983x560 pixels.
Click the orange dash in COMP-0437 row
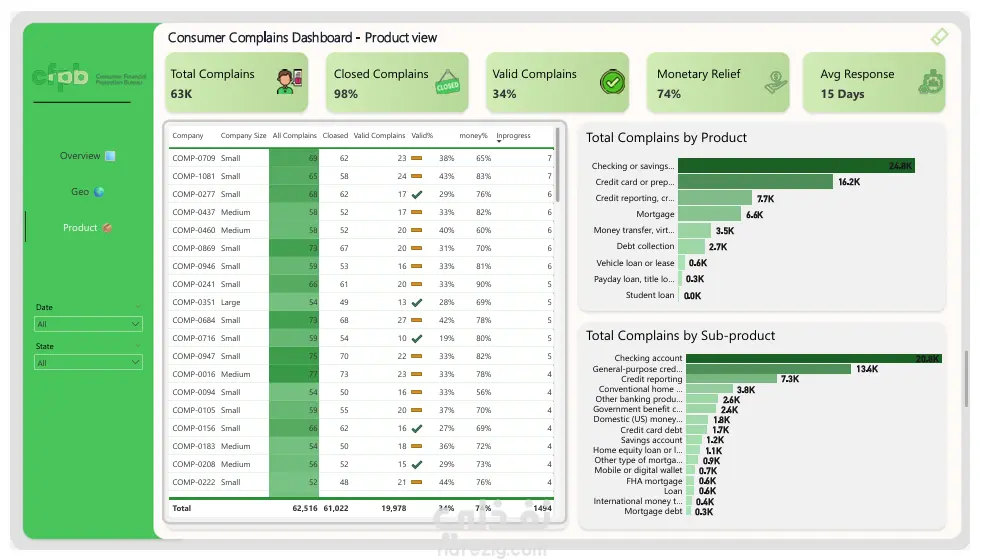click(416, 213)
